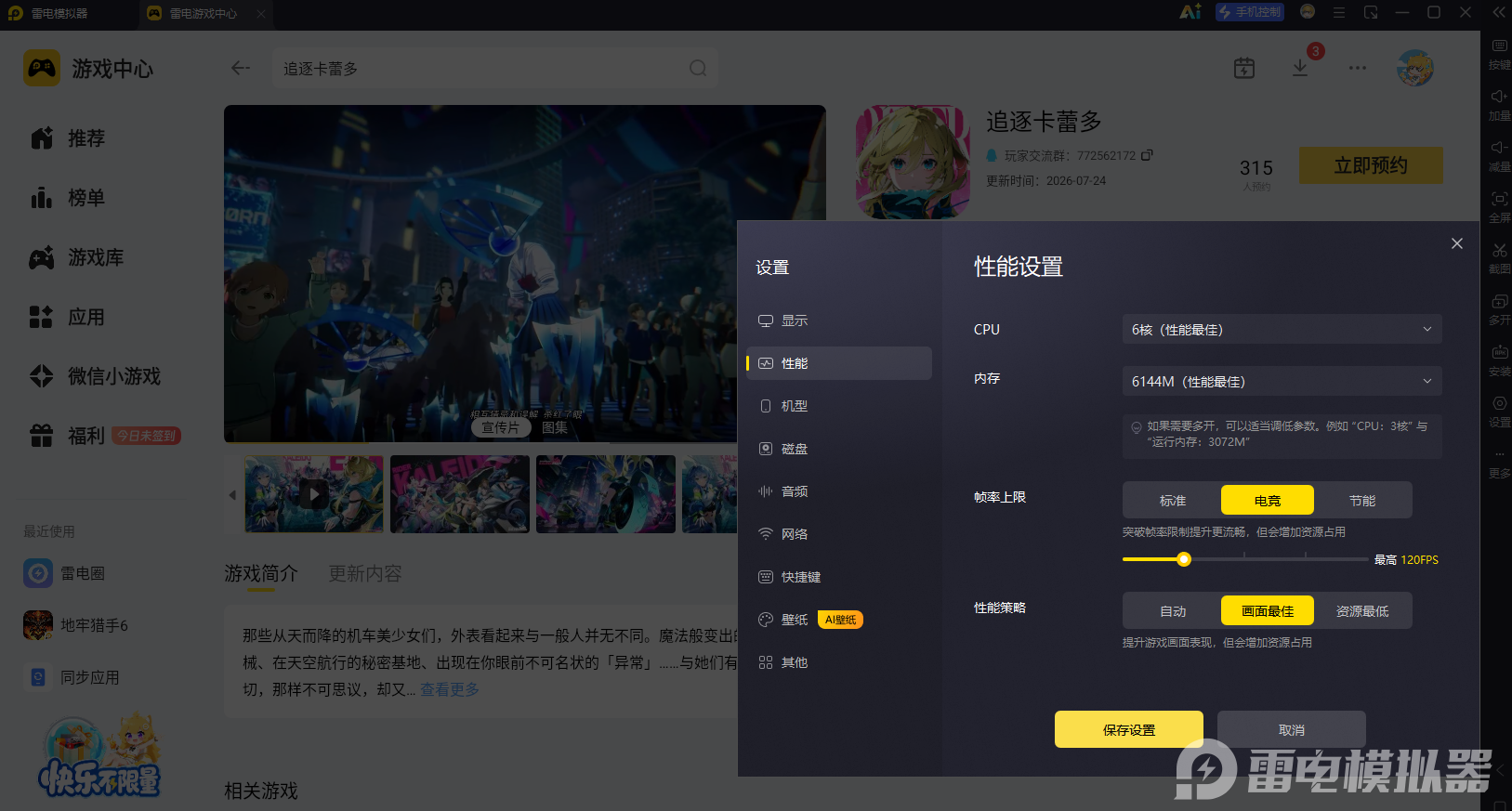This screenshot has height=811, width=1512.
Task: Open 微信小游戏 in the sidebar
Action: (95, 376)
